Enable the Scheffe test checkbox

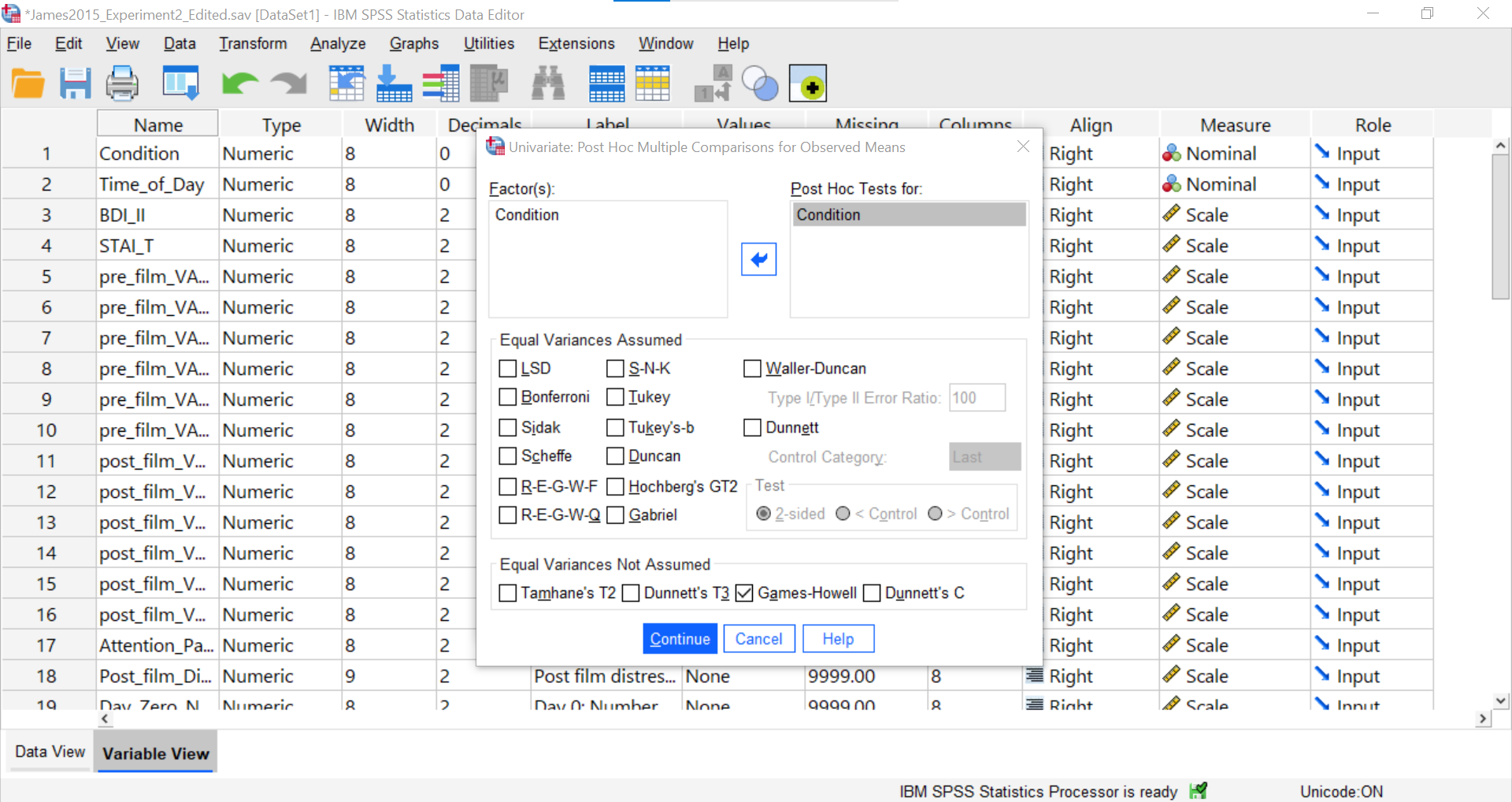pyautogui.click(x=508, y=456)
